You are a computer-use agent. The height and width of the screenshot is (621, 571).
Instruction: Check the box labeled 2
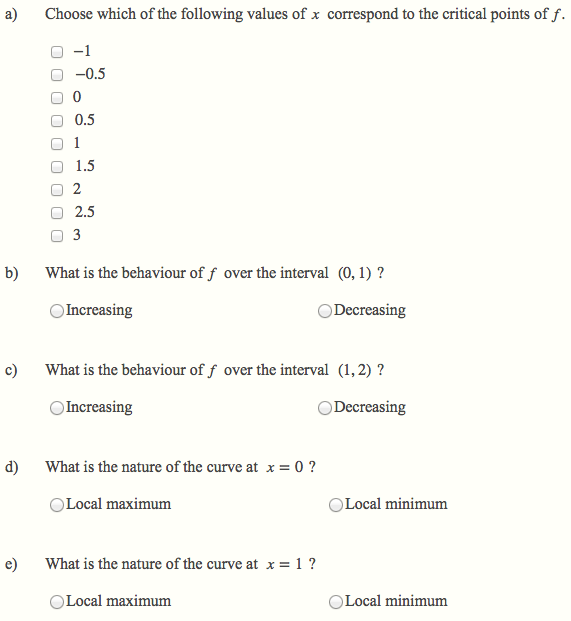[x=57, y=190]
